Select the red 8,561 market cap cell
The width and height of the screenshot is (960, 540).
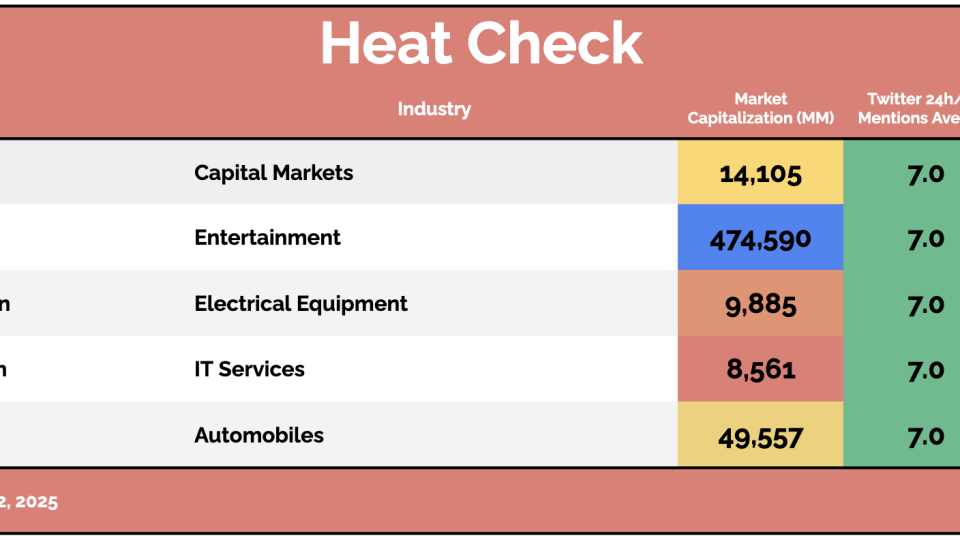tap(760, 370)
